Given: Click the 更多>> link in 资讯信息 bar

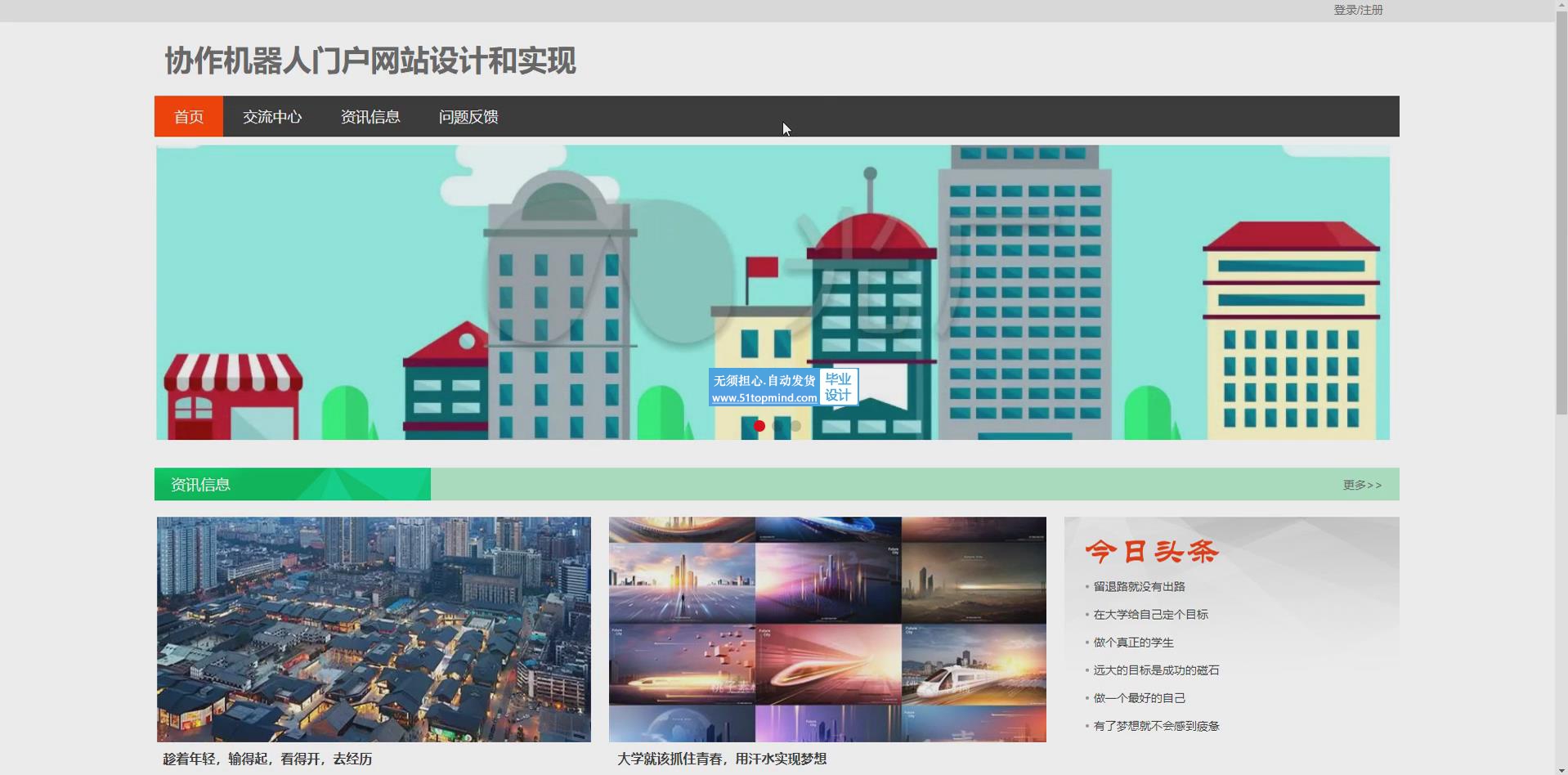Looking at the screenshot, I should (1362, 485).
